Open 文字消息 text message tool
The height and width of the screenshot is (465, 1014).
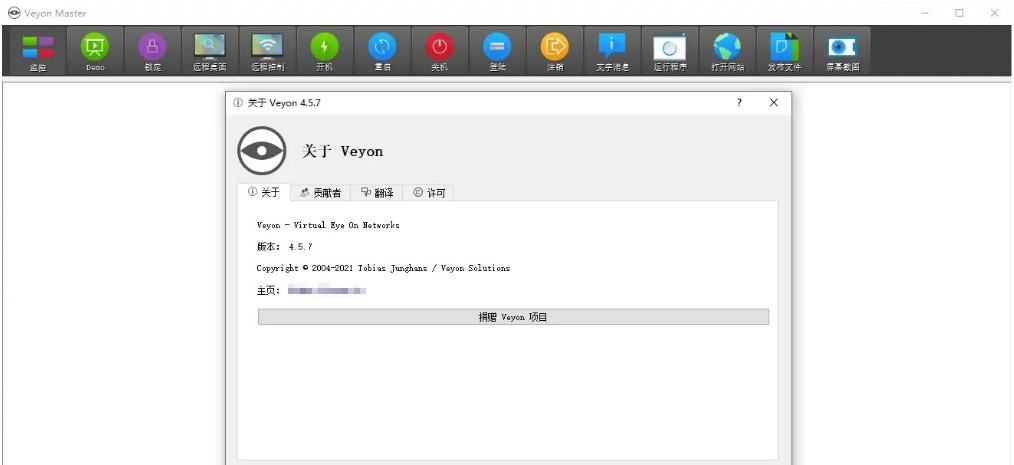tap(612, 51)
